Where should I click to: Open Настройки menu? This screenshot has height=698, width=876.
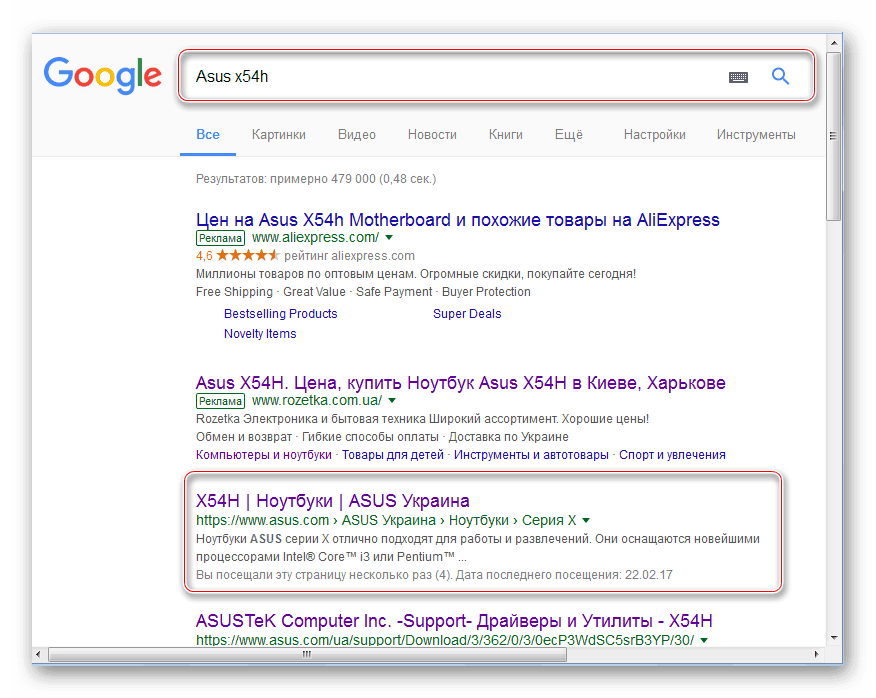tap(654, 134)
